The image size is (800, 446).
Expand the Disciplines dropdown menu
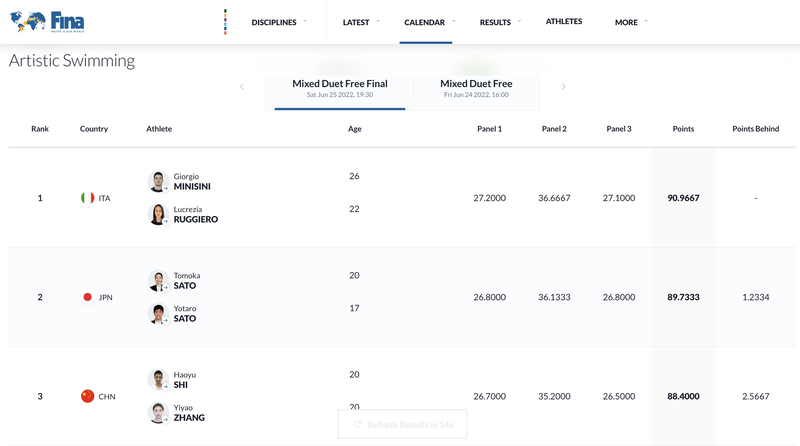click(x=279, y=22)
